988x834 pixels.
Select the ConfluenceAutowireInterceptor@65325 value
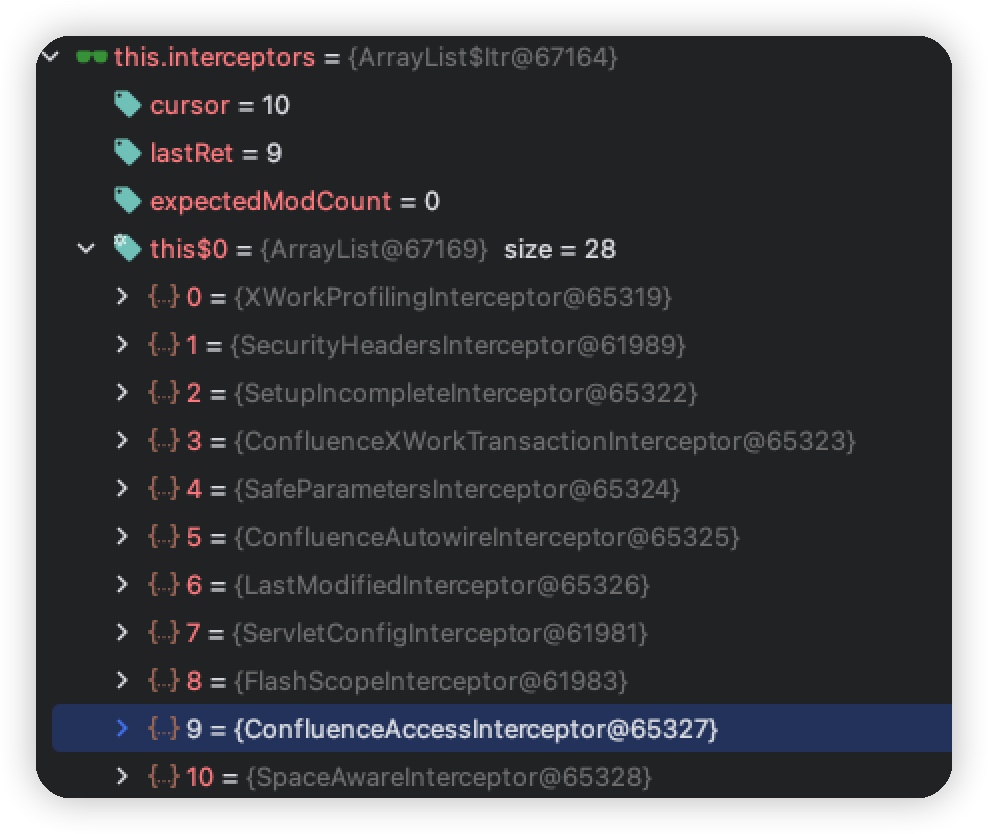(486, 537)
